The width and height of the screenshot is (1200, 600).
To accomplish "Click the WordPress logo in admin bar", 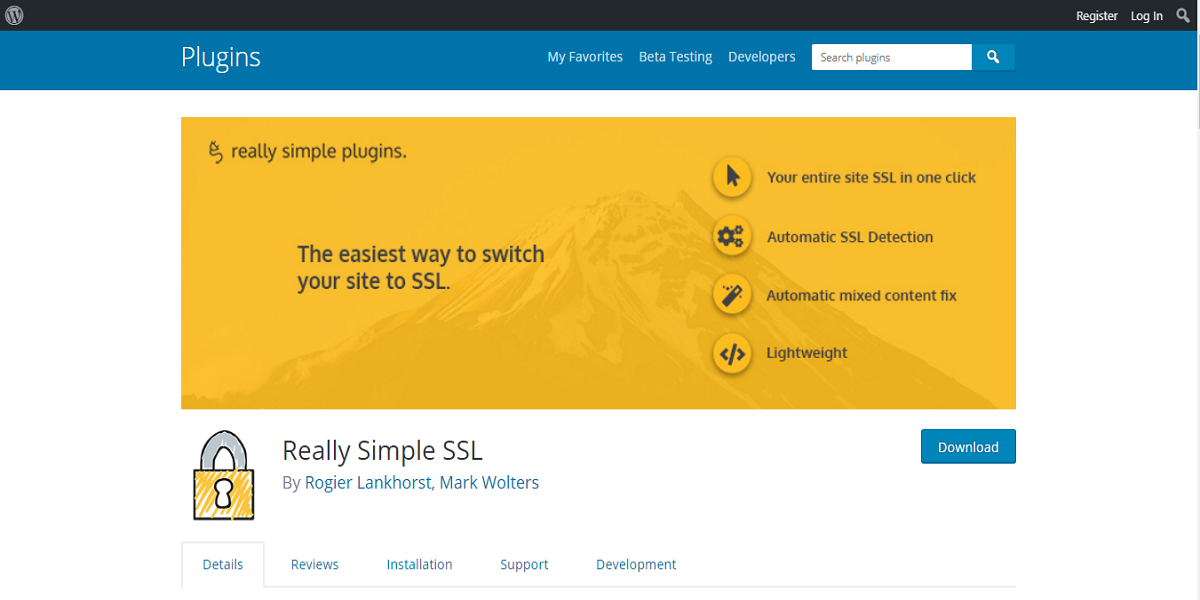I will [14, 15].
